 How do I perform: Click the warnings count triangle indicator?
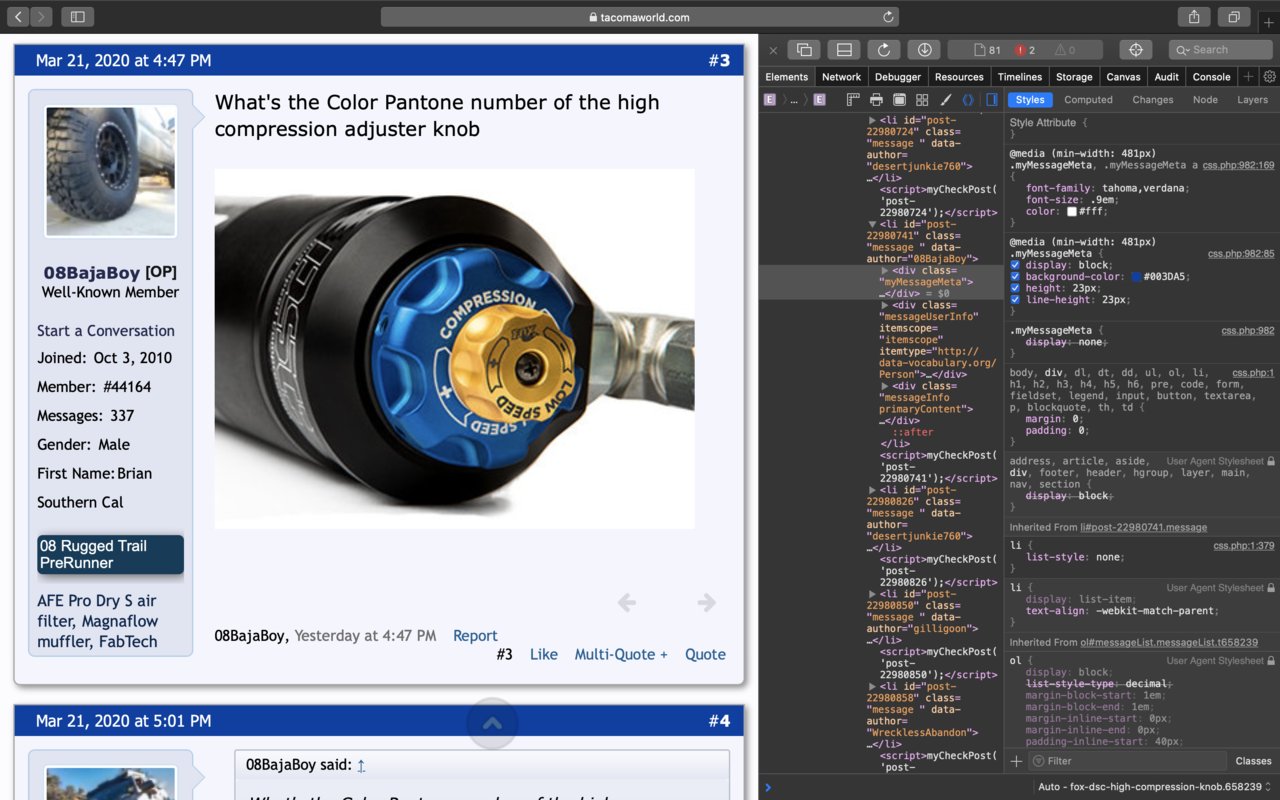coord(1064,50)
